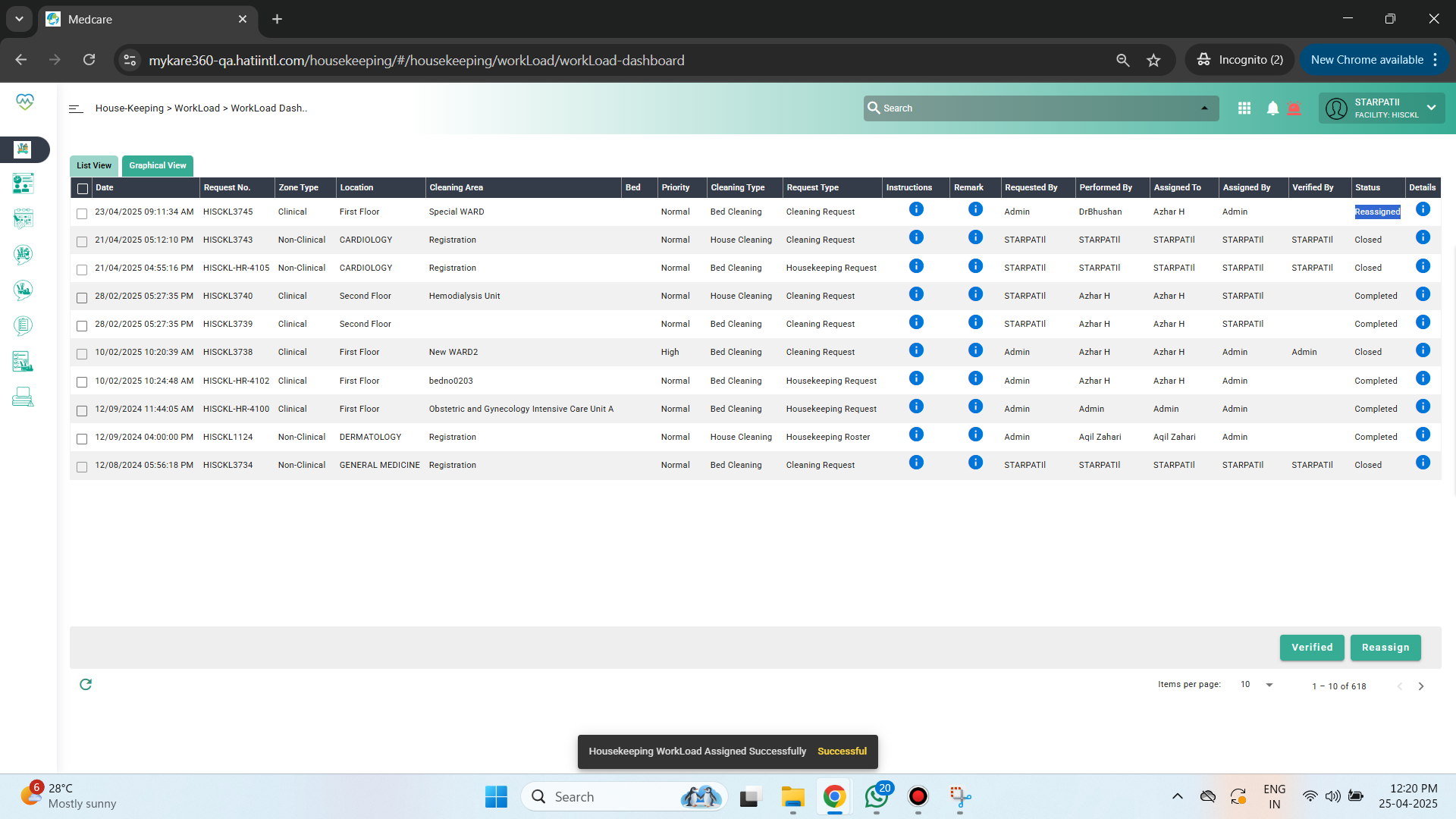Screen dimensions: 1456x819
Task: Open Instructions info icon for HISCKL3740 row
Action: tap(916, 294)
